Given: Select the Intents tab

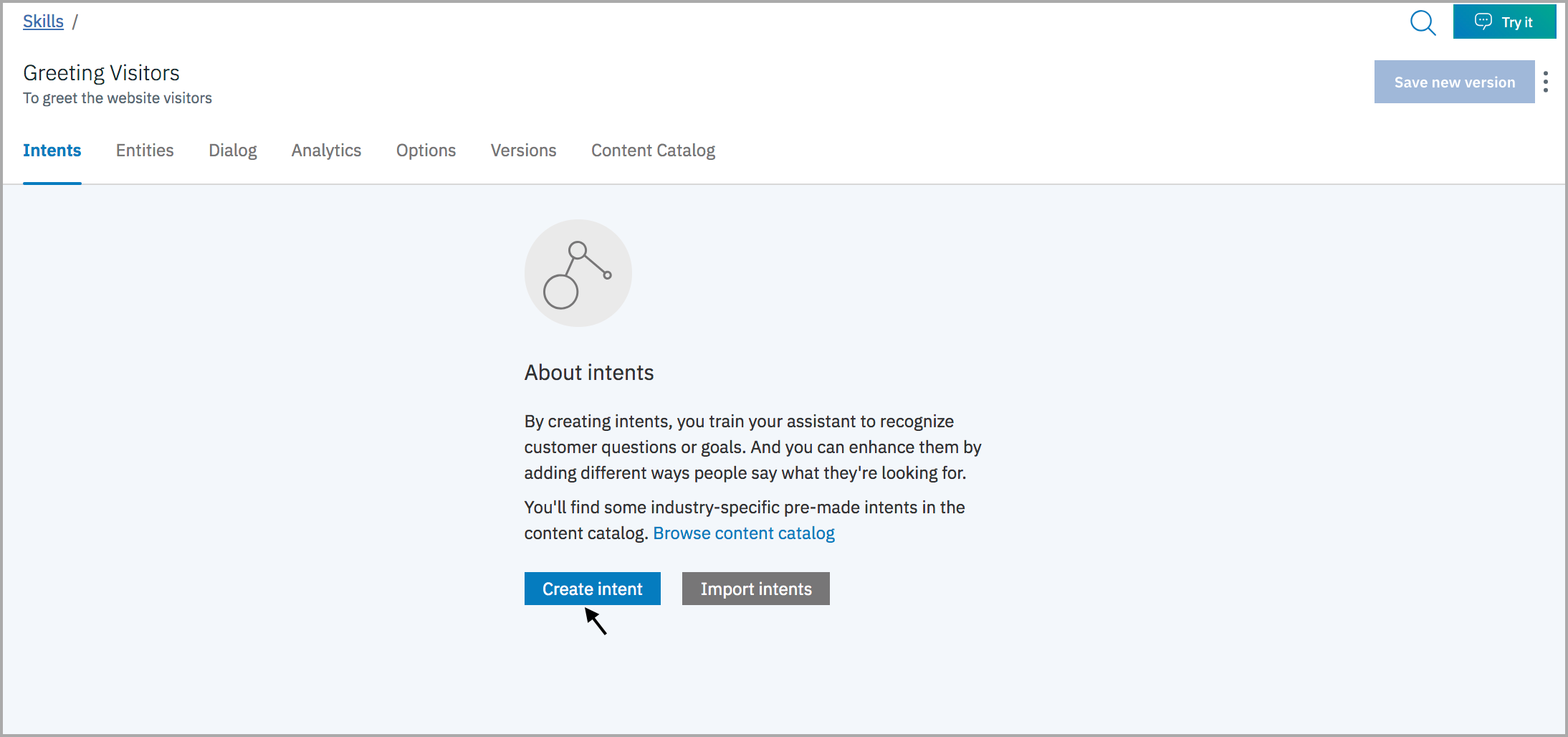Looking at the screenshot, I should [52, 151].
